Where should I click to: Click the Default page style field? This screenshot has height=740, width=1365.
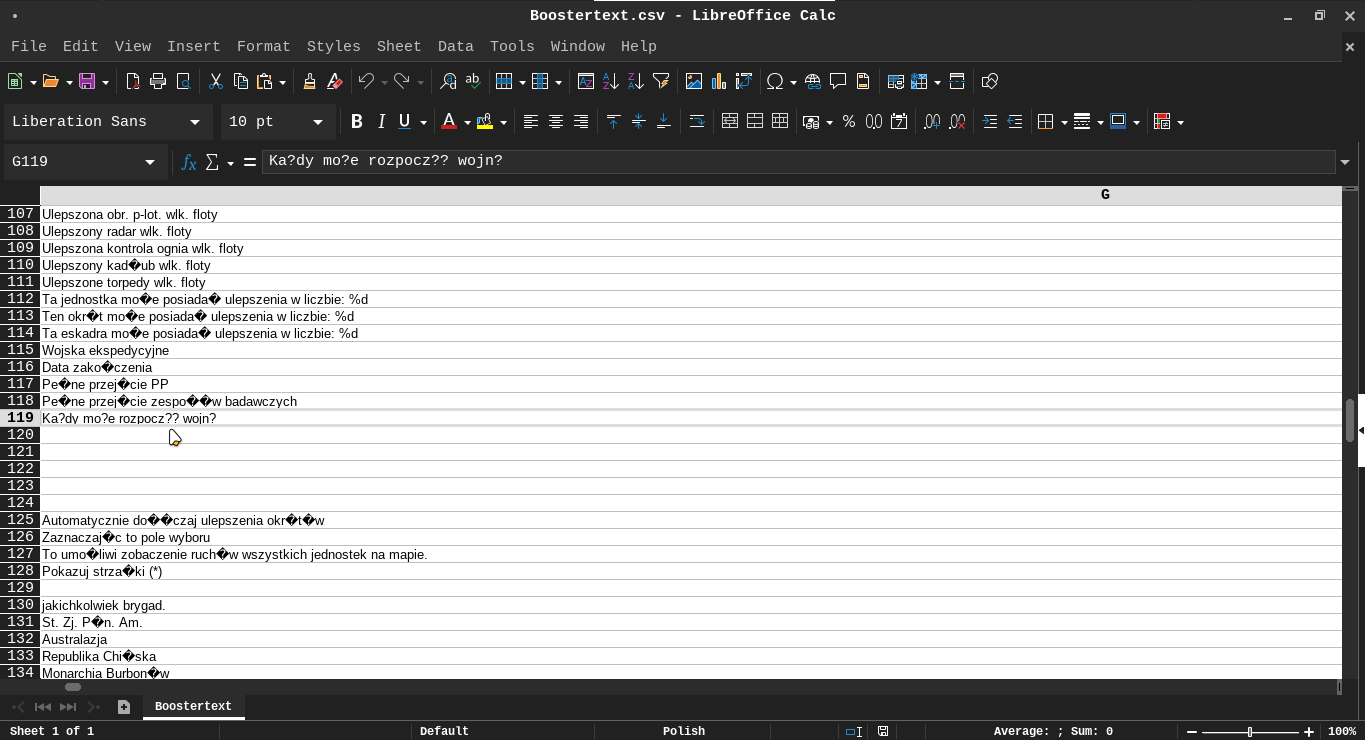point(444,731)
